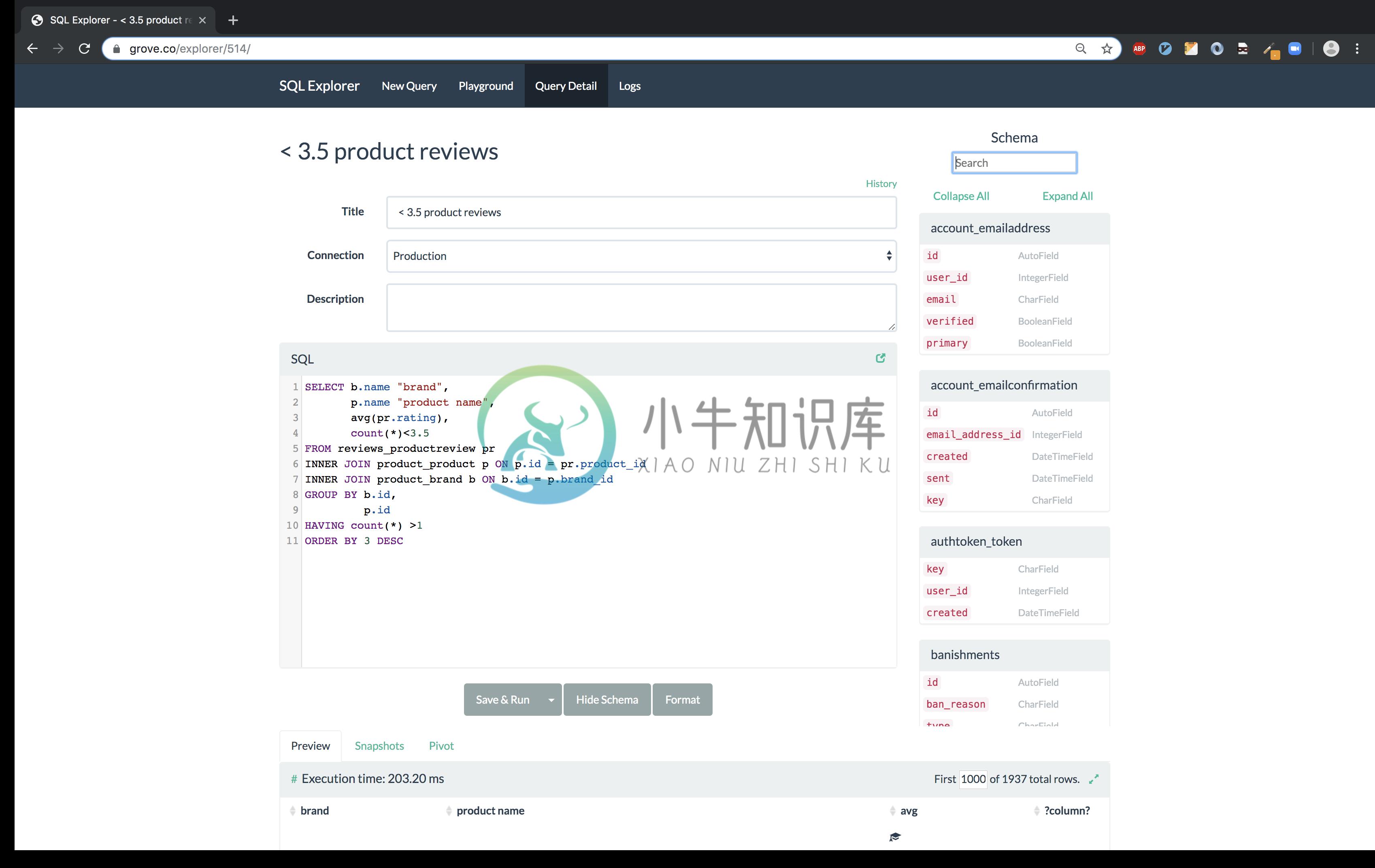Switch to the Pivot preview tab
The width and height of the screenshot is (1375, 868).
[440, 745]
